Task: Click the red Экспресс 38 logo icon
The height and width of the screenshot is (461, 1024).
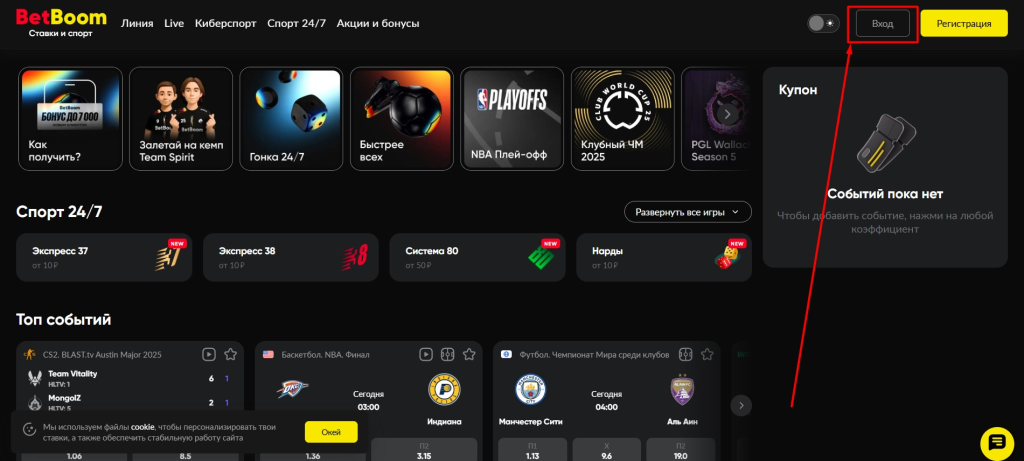Action: tap(355, 258)
